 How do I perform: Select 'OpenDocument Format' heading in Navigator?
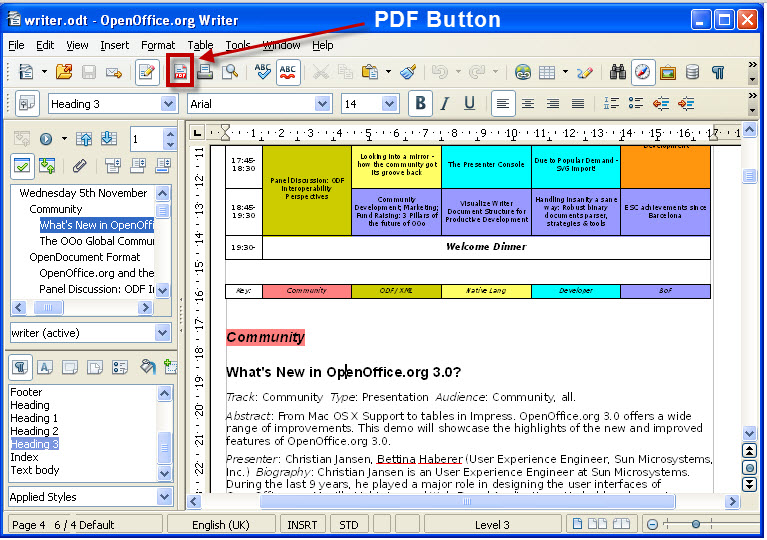click(x=85, y=257)
